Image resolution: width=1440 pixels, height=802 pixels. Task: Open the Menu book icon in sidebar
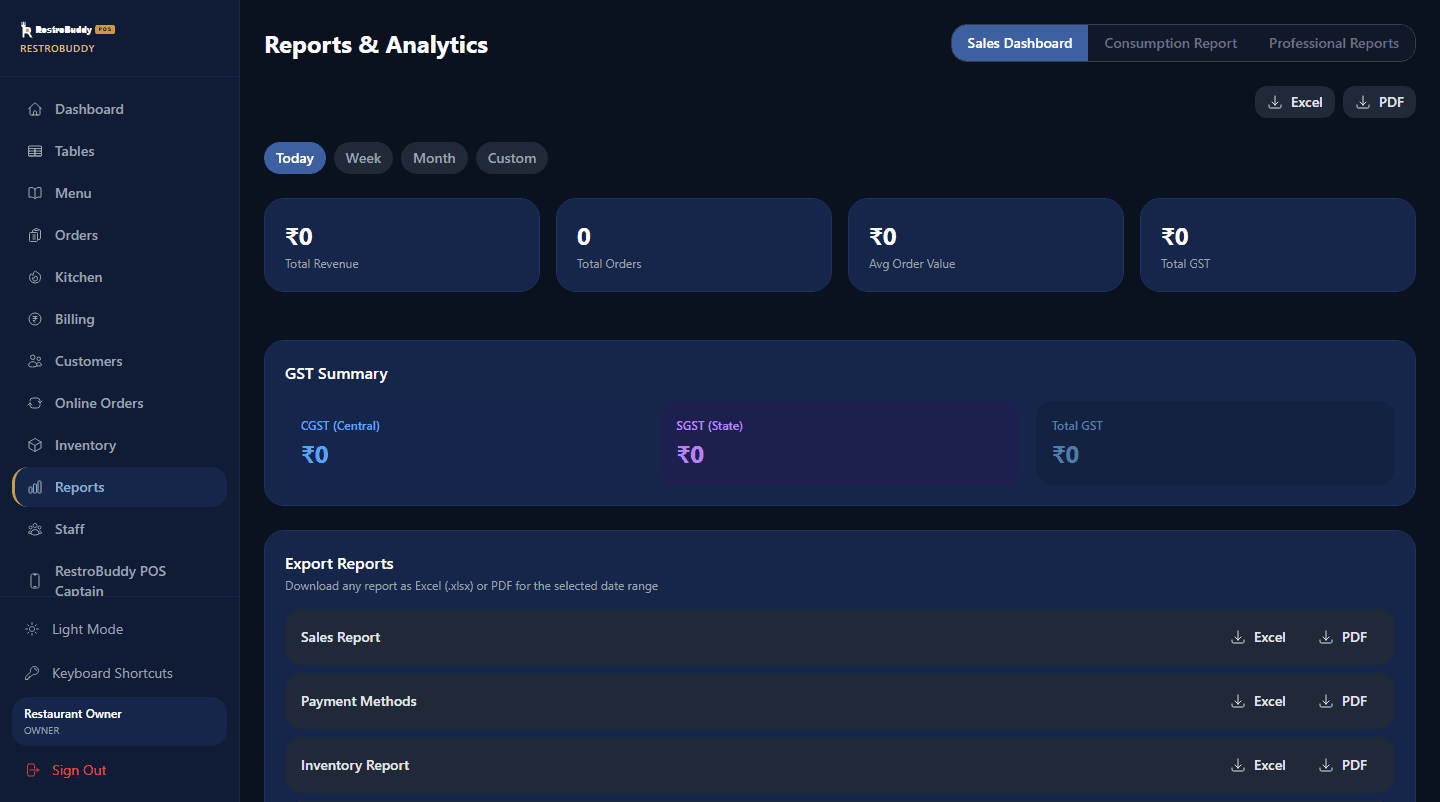pyautogui.click(x=35, y=193)
